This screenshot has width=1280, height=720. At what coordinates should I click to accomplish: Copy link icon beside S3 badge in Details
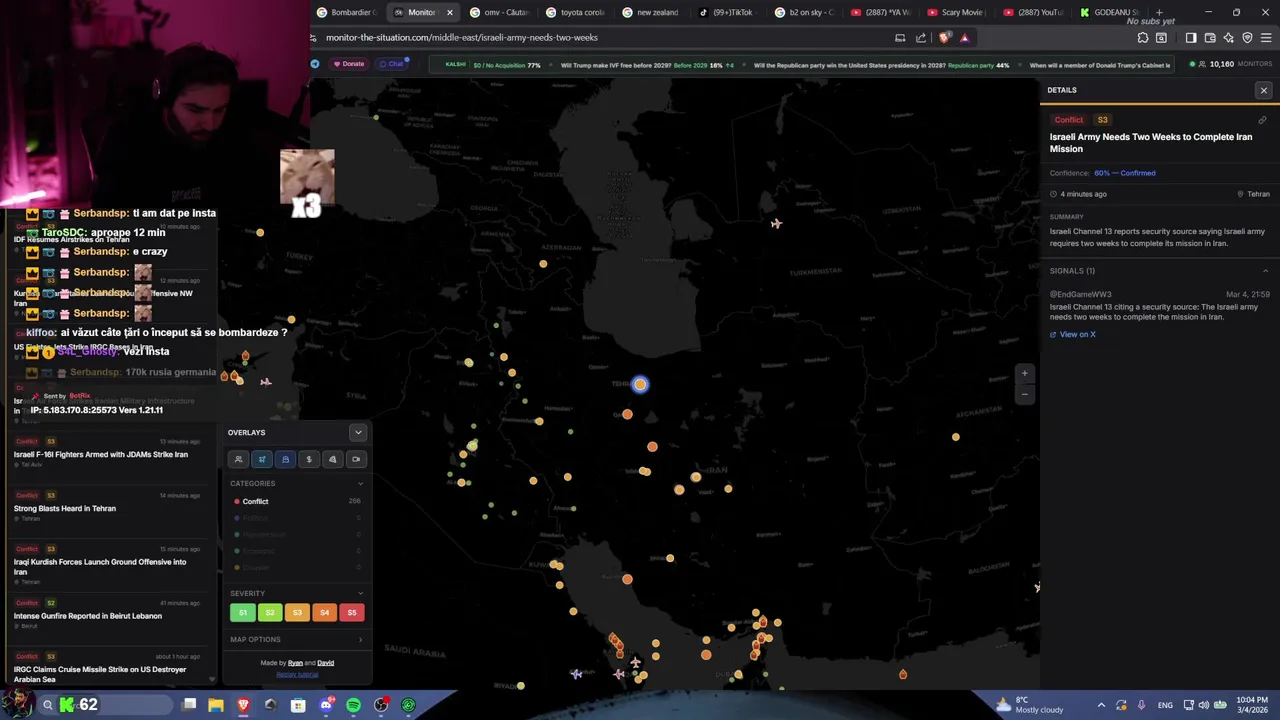point(1262,120)
